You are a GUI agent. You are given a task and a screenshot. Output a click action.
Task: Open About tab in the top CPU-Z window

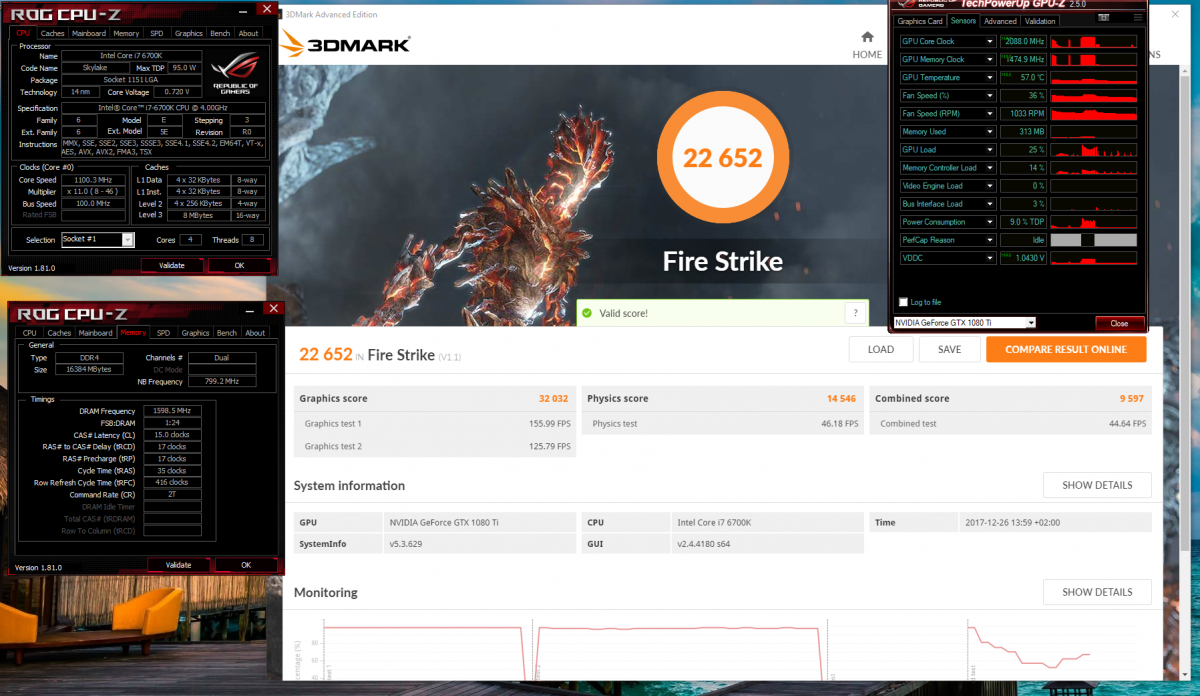248,33
